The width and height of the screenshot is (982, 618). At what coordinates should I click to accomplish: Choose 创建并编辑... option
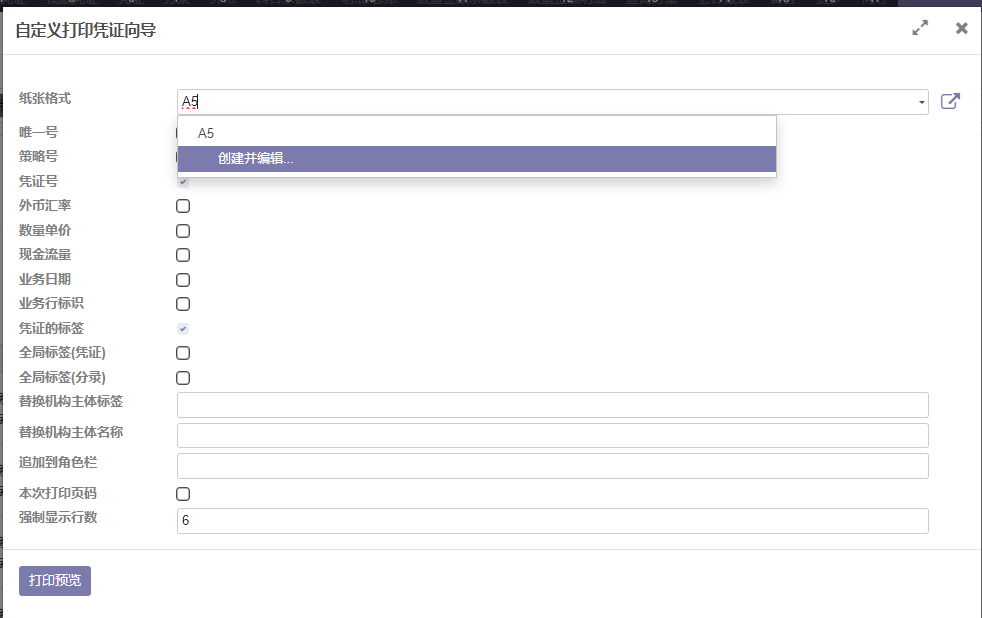click(x=256, y=159)
